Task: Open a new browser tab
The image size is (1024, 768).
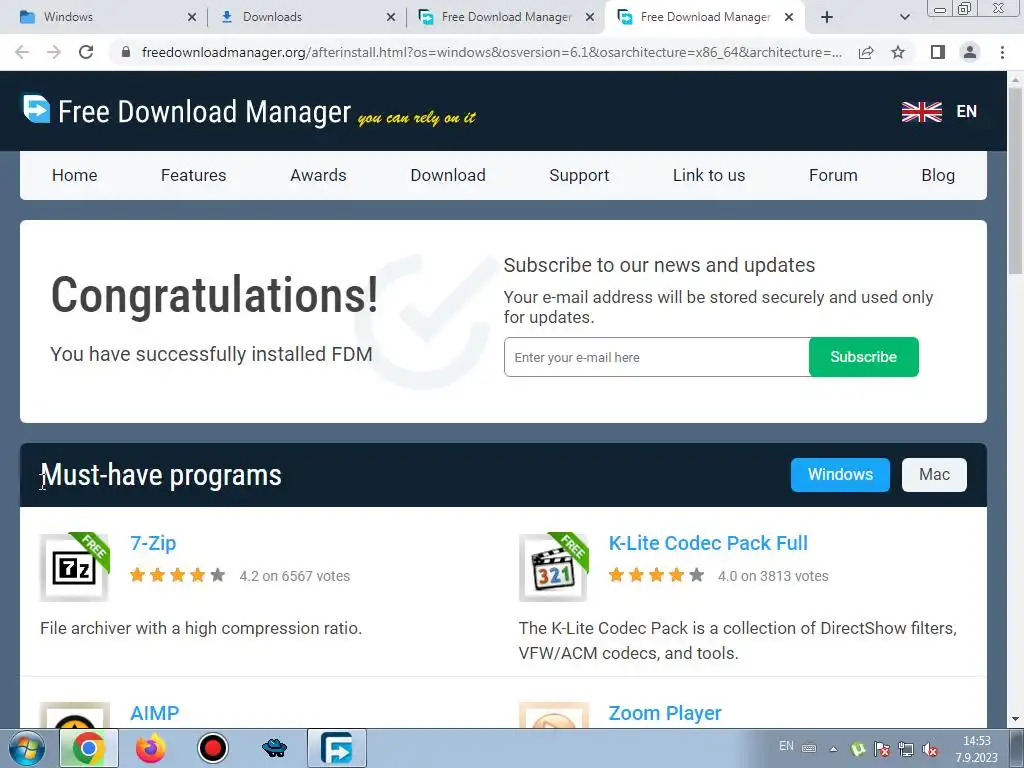Action: point(827,17)
